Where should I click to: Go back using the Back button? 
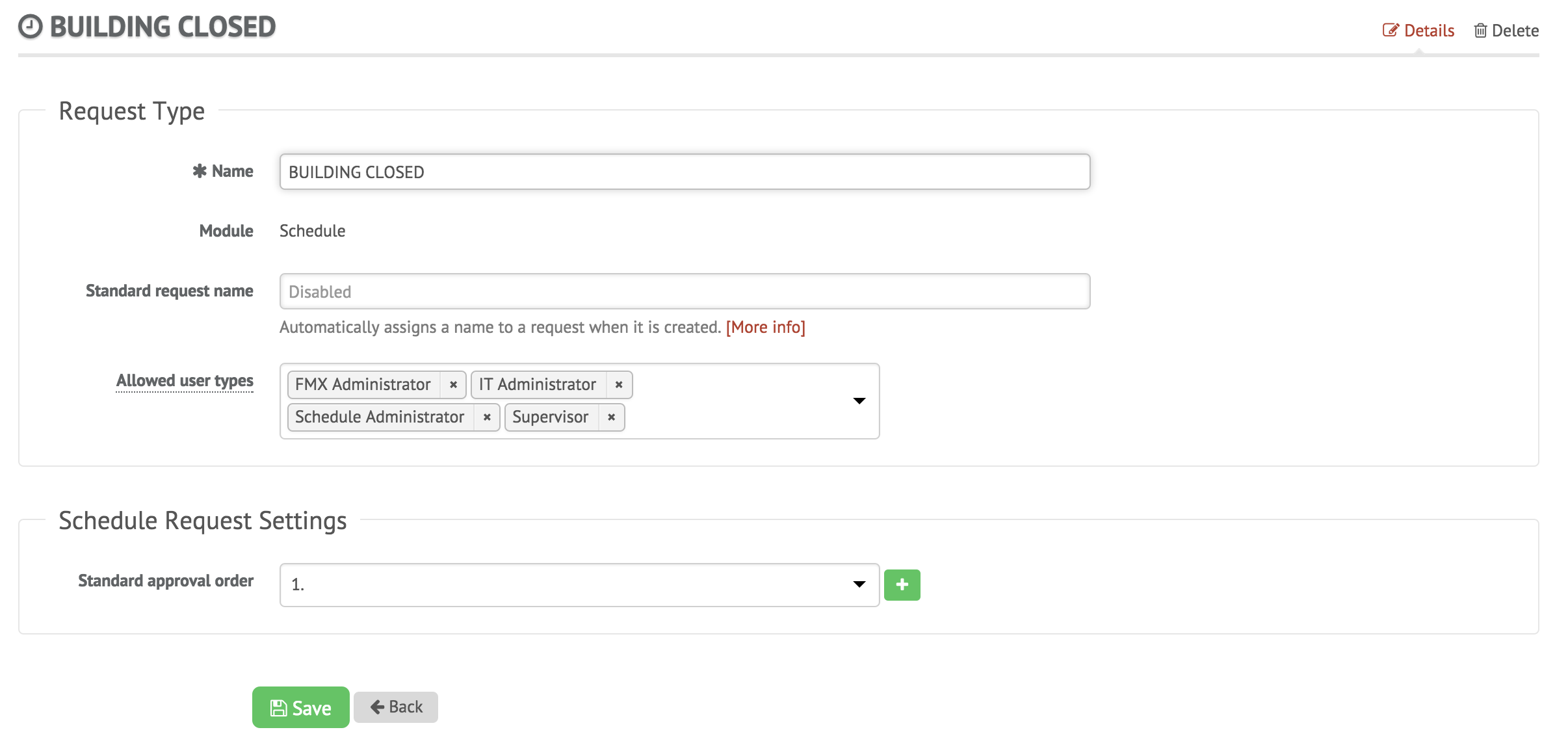click(396, 707)
